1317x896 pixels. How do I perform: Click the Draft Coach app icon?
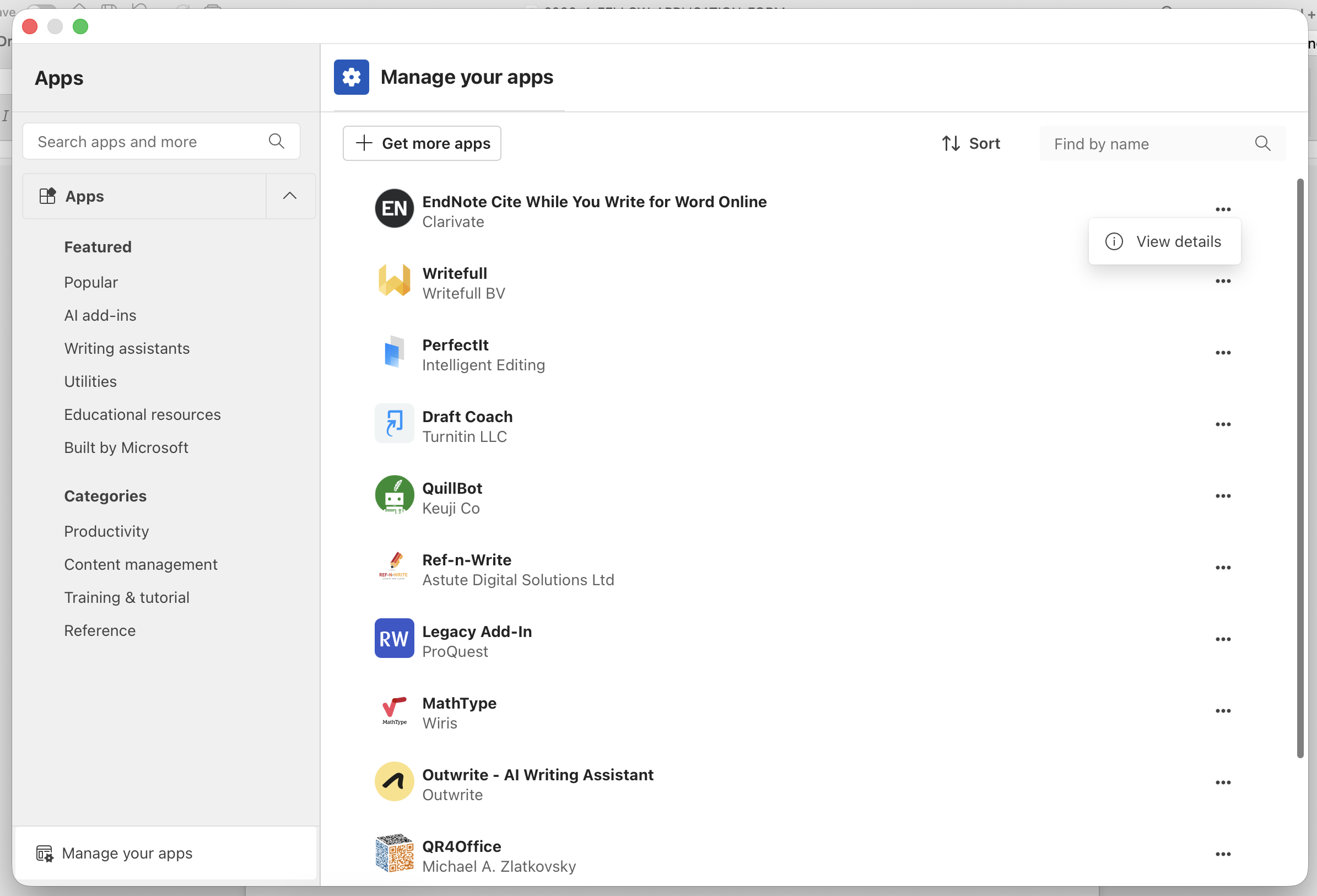[x=394, y=423]
